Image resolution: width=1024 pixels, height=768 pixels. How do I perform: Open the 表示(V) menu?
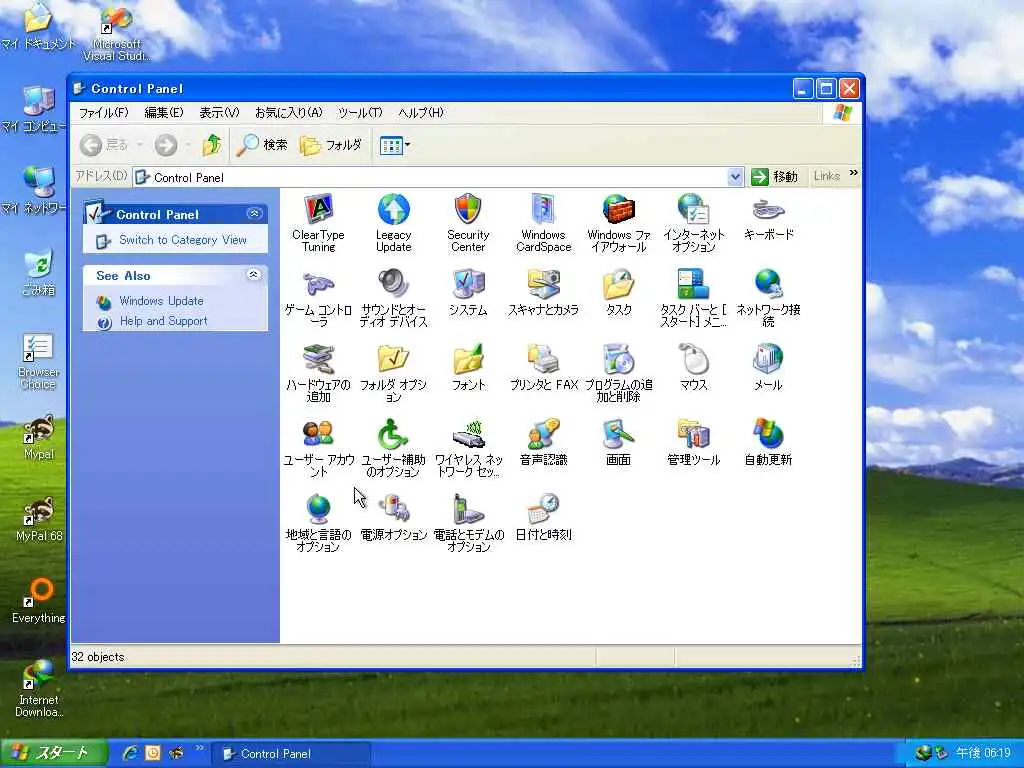coord(219,112)
